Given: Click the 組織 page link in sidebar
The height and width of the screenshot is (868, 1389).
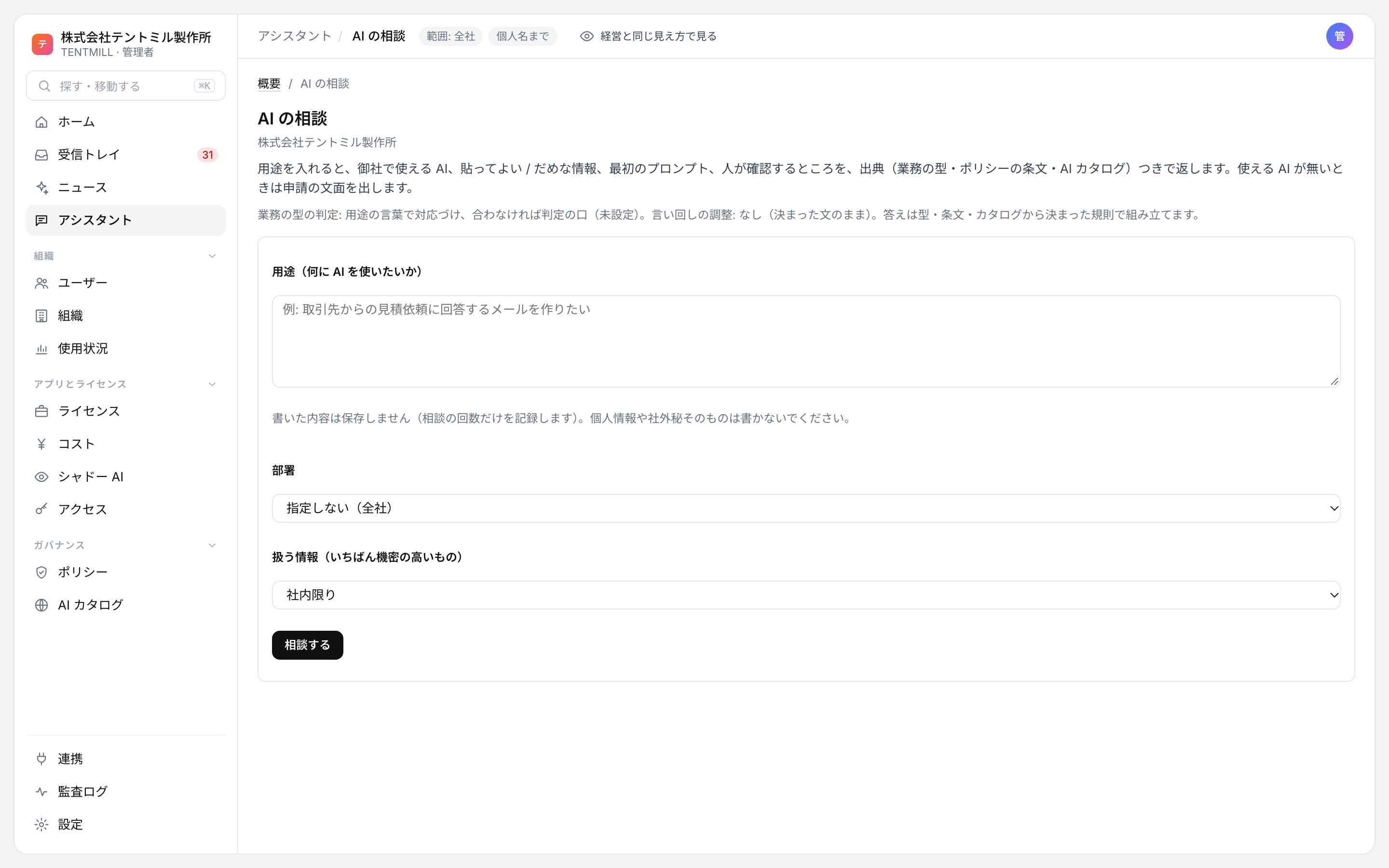Looking at the screenshot, I should point(126,316).
